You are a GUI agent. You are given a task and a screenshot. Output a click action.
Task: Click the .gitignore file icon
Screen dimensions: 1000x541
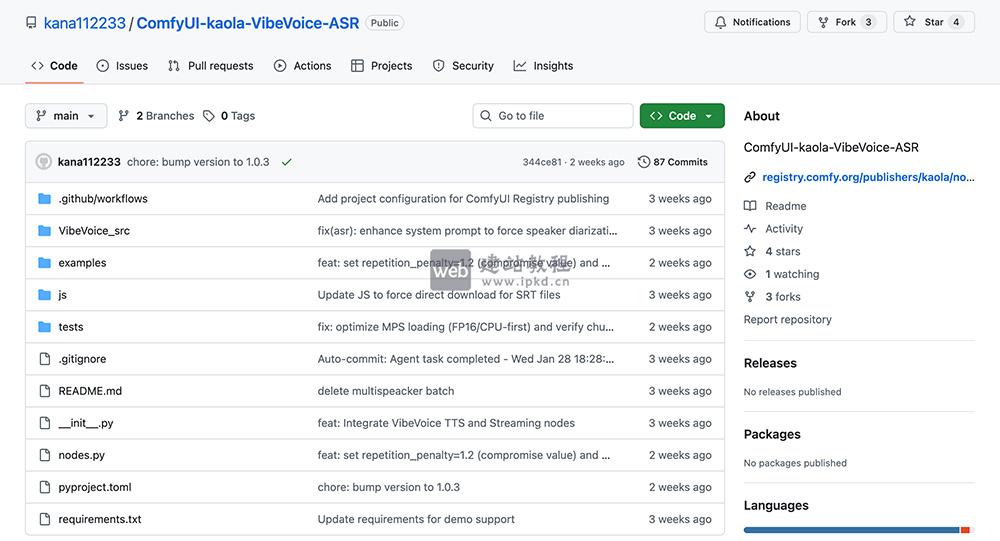[45, 359]
